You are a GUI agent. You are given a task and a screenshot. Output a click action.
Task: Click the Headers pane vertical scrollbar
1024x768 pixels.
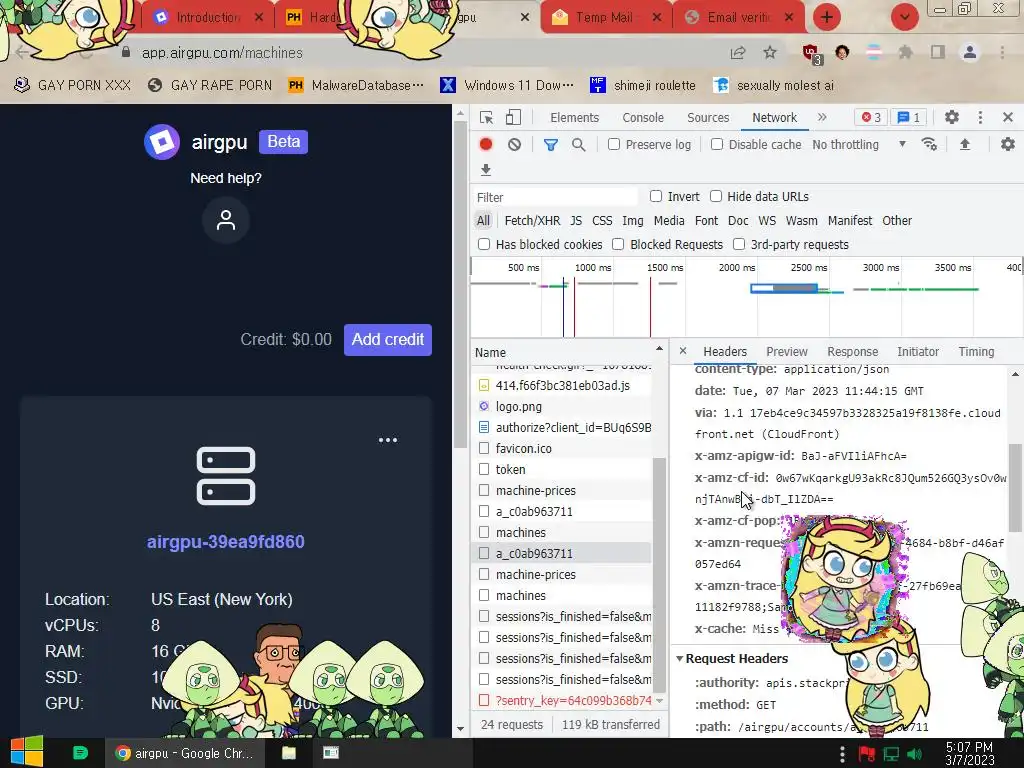[x=1015, y=487]
